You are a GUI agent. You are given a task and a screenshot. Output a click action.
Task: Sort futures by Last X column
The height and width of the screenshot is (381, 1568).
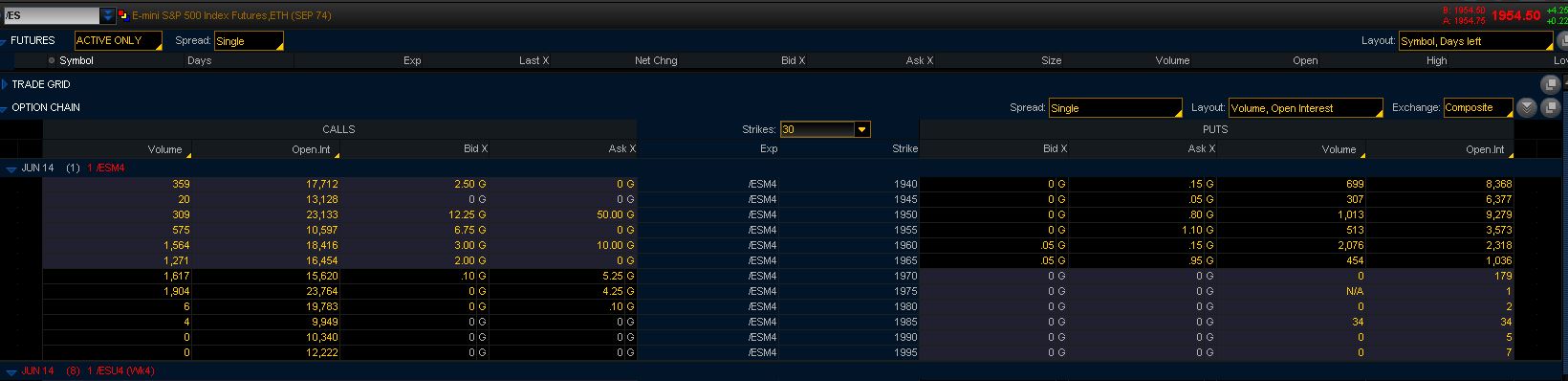point(534,60)
